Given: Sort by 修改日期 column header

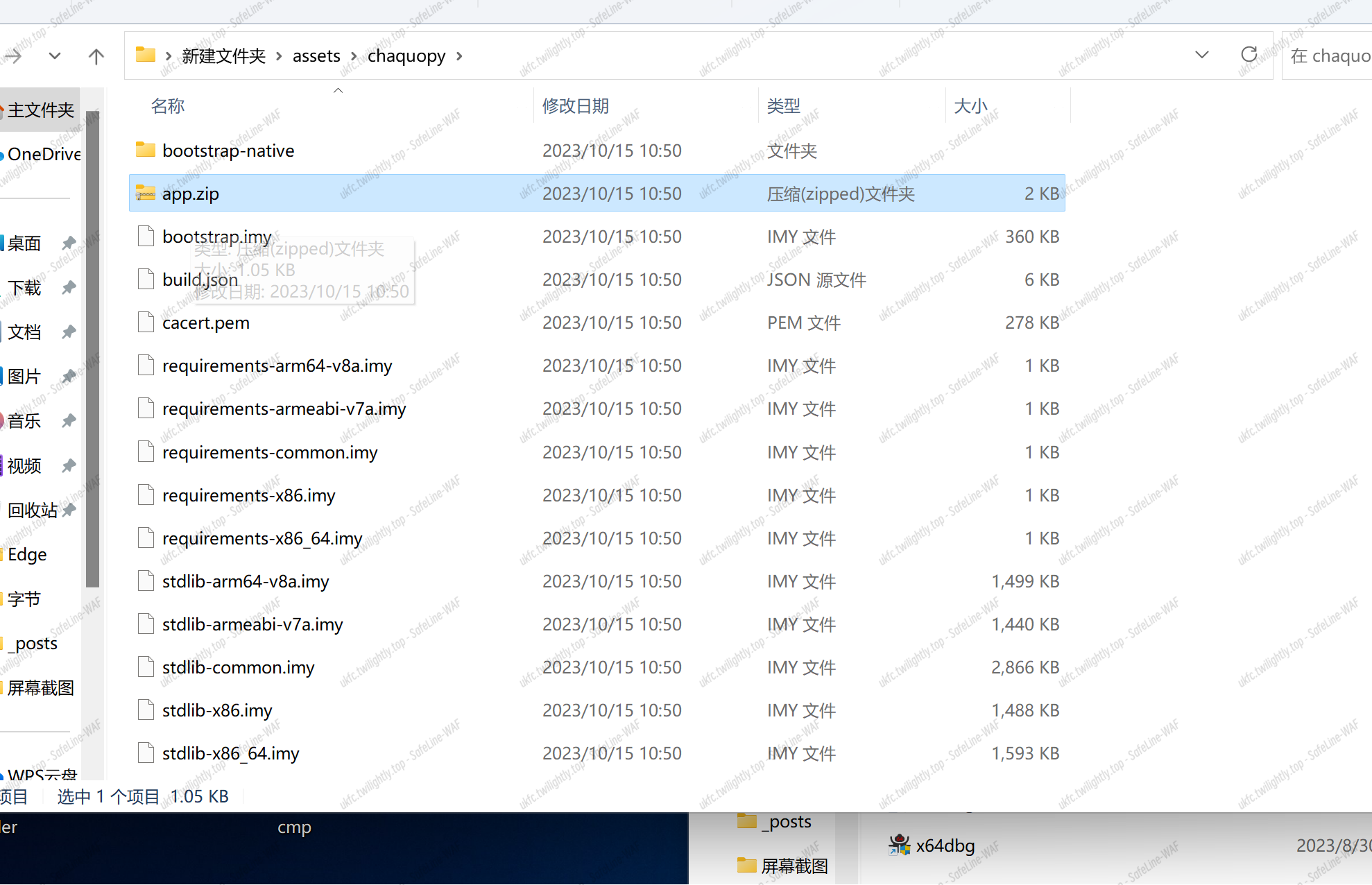Looking at the screenshot, I should 575,106.
